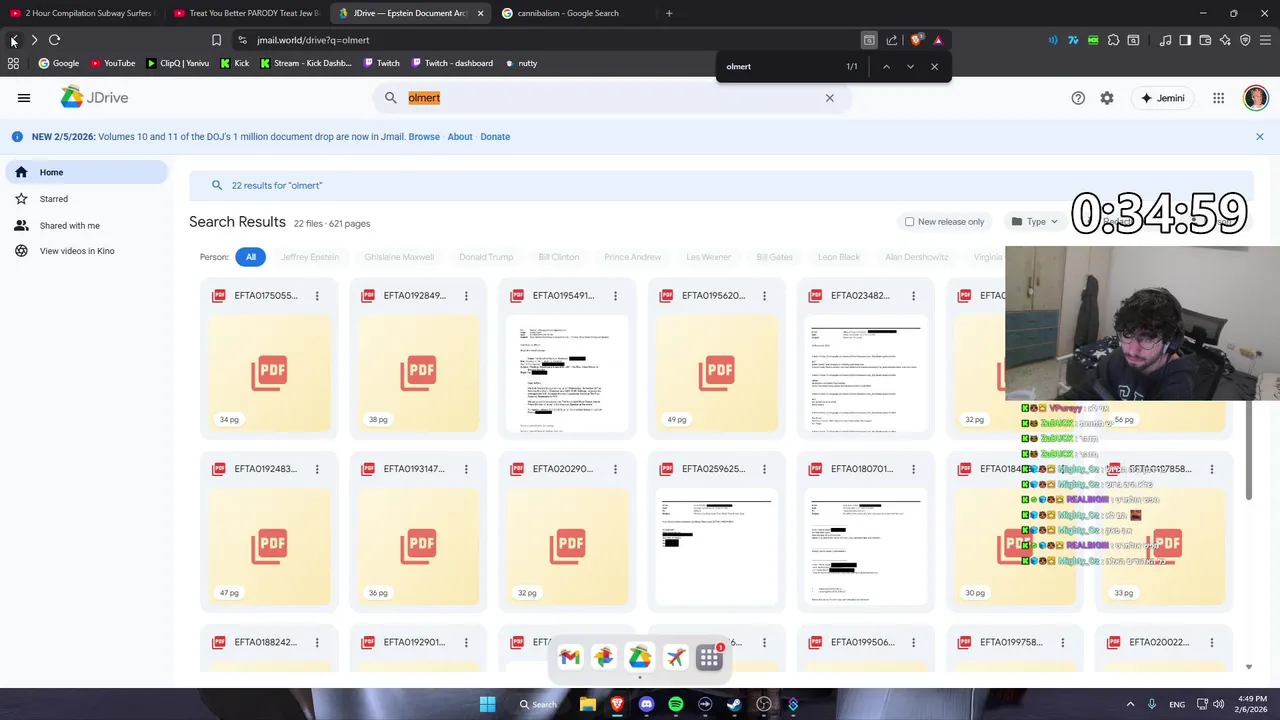The width and height of the screenshot is (1280, 720).
Task: Open YouTube bookmark
Action: pos(113,63)
